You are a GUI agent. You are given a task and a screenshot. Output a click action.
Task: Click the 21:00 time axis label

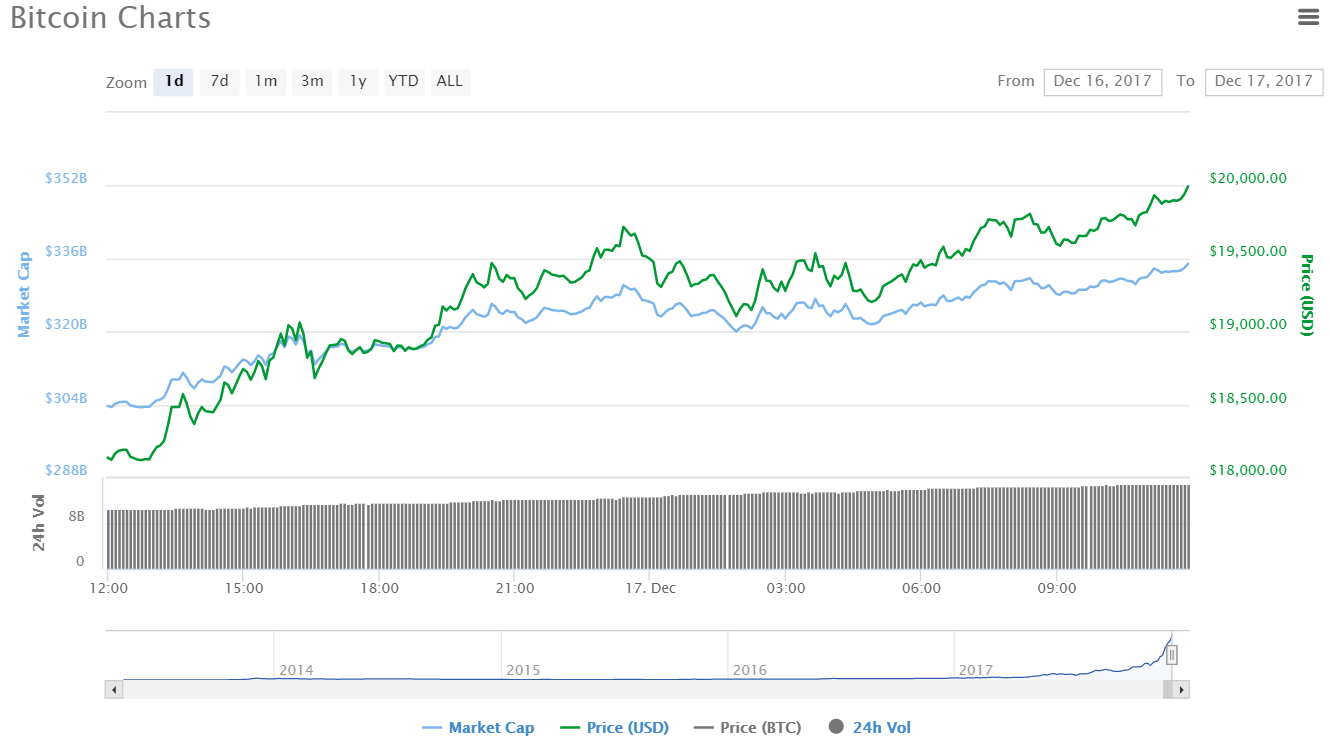click(x=514, y=588)
